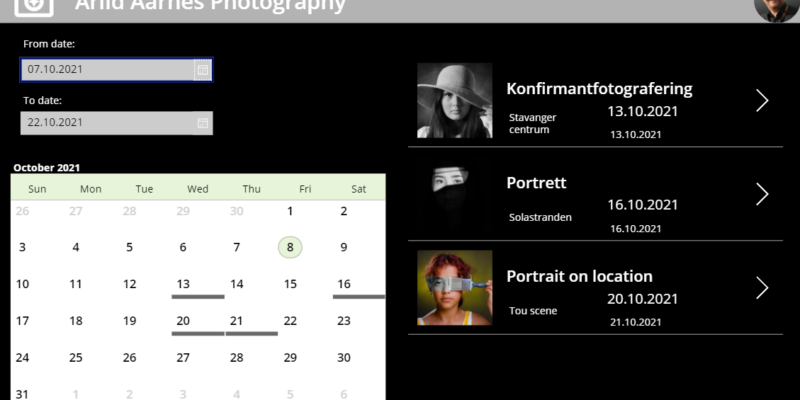Screen dimensions: 800x400
Task: Open Konfirmantfotografering details with the chevron arrow
Action: coord(762,101)
